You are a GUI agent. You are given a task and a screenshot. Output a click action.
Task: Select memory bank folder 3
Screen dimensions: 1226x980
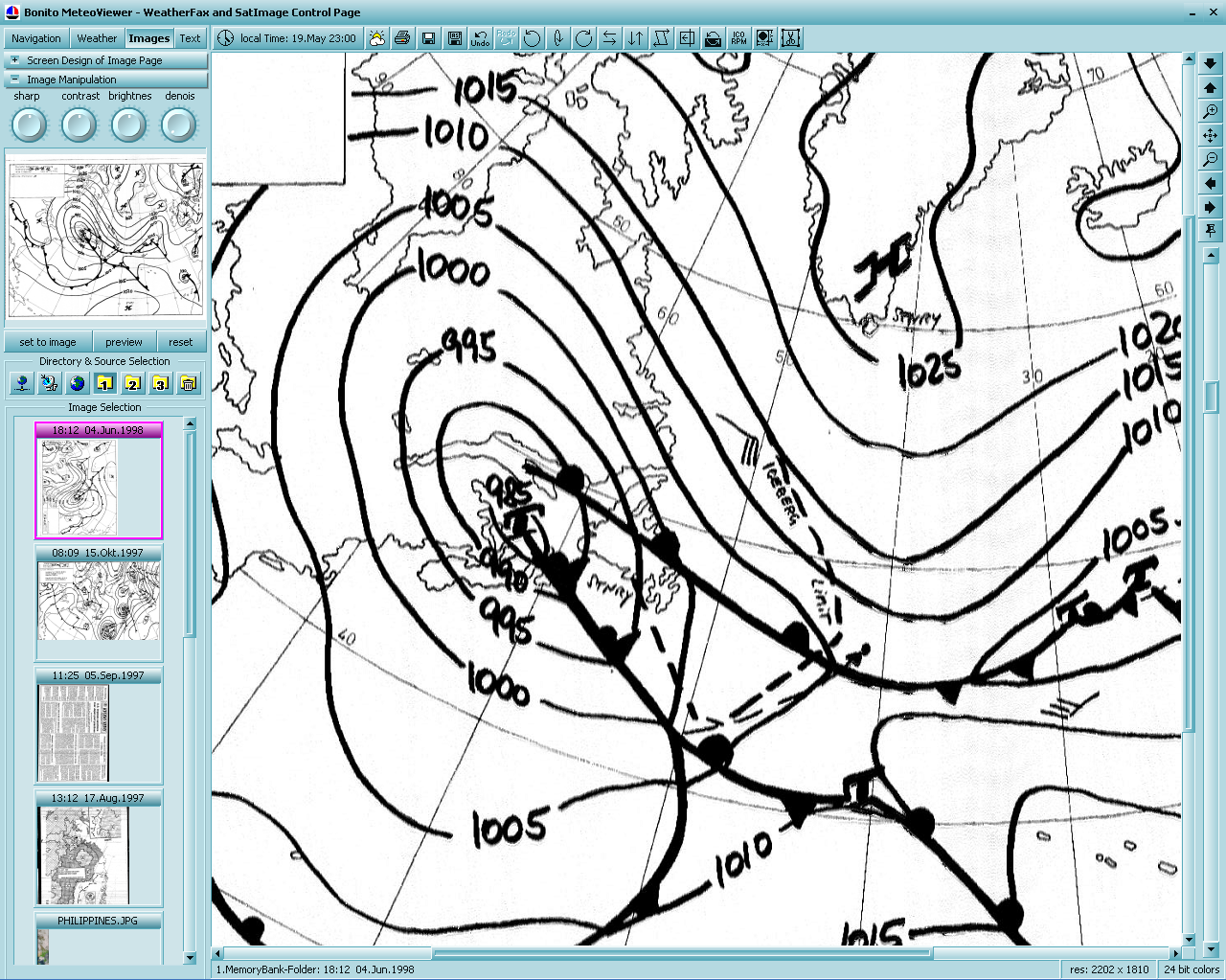[x=160, y=384]
